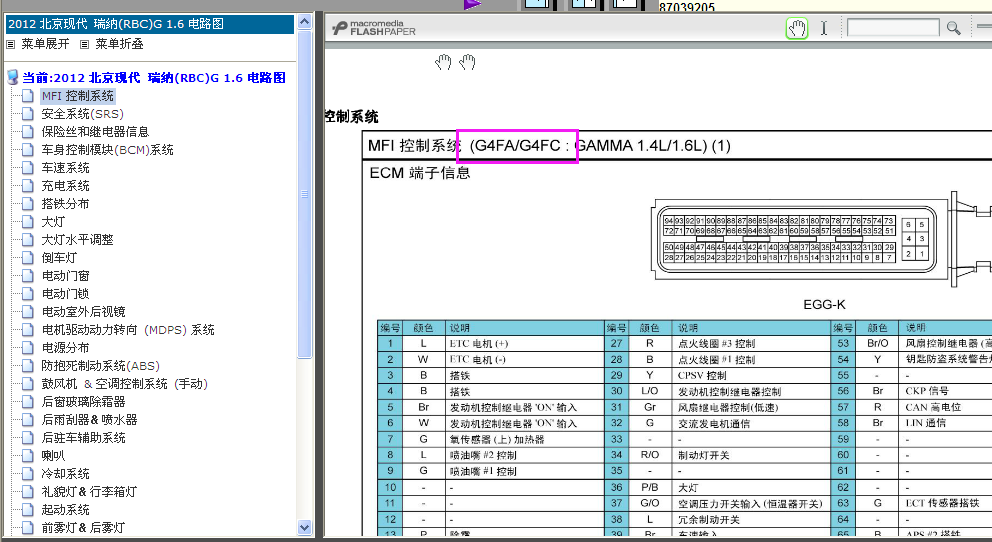The width and height of the screenshot is (992, 542).
Task: Click the page icon beside 充电系统
Action: coord(27,186)
